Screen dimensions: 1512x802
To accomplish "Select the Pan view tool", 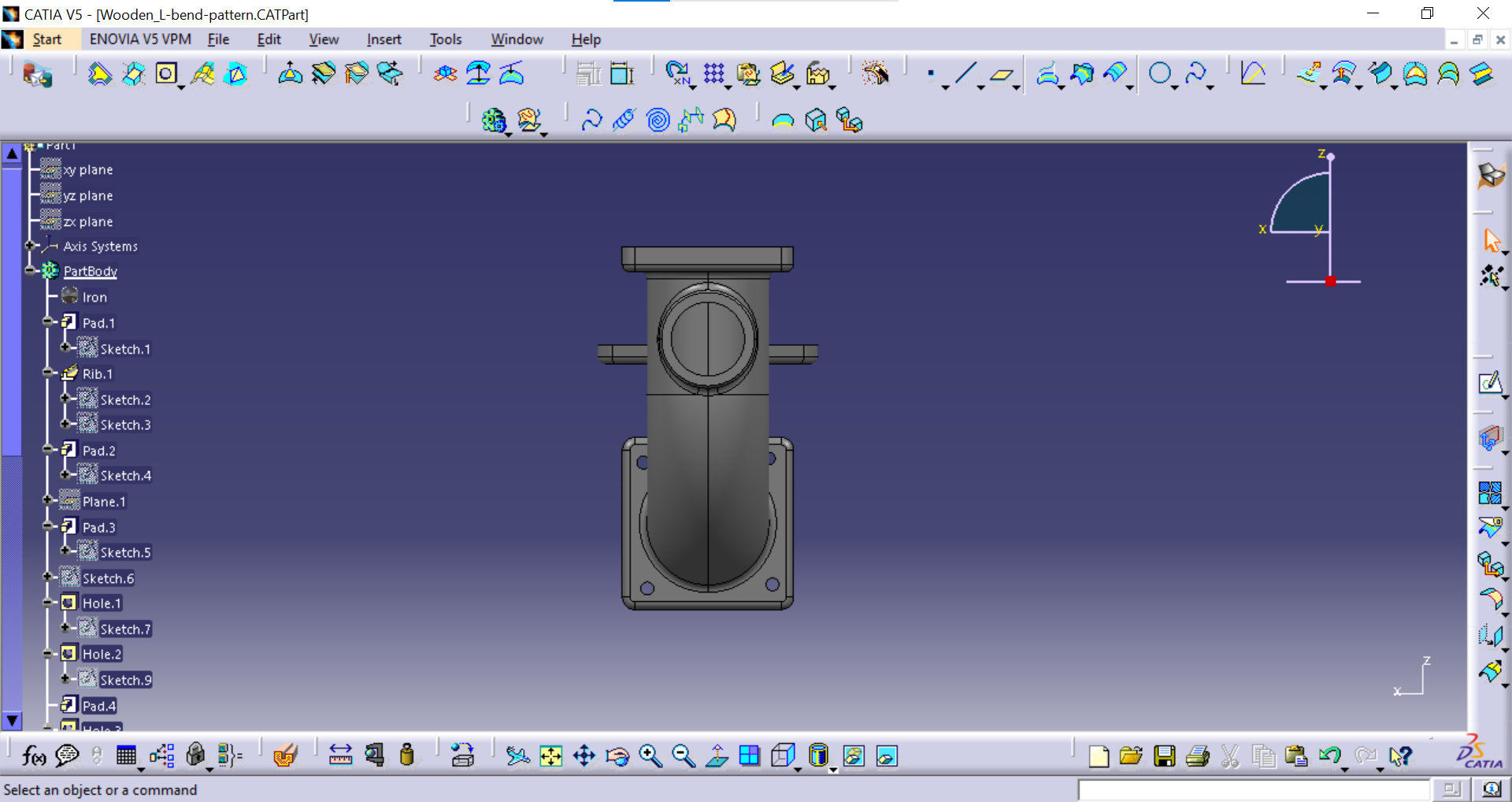I will (584, 756).
